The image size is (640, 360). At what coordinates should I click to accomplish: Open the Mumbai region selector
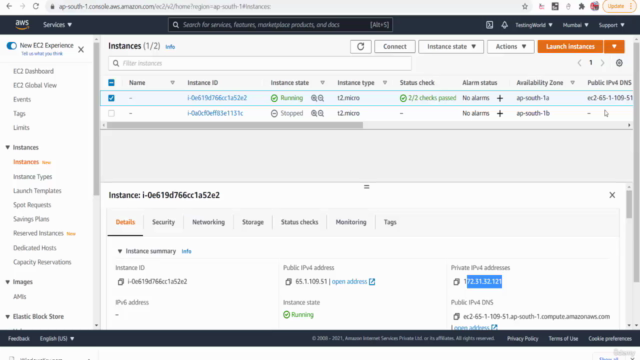(576, 25)
